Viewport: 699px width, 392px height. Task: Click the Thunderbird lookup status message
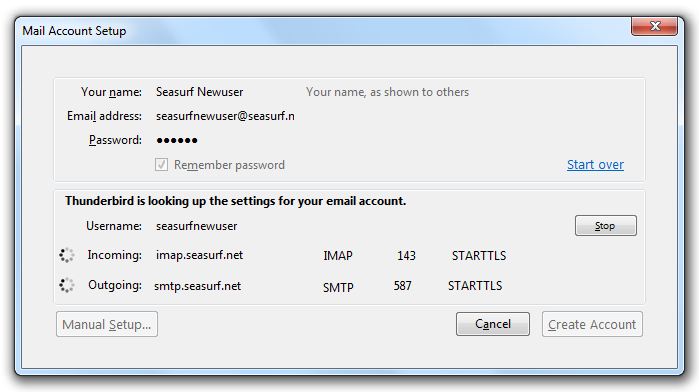click(x=235, y=201)
